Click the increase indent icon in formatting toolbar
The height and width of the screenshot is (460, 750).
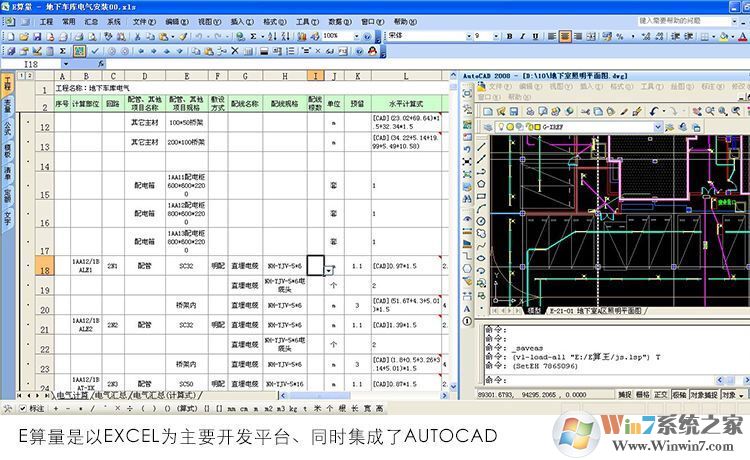[689, 36]
